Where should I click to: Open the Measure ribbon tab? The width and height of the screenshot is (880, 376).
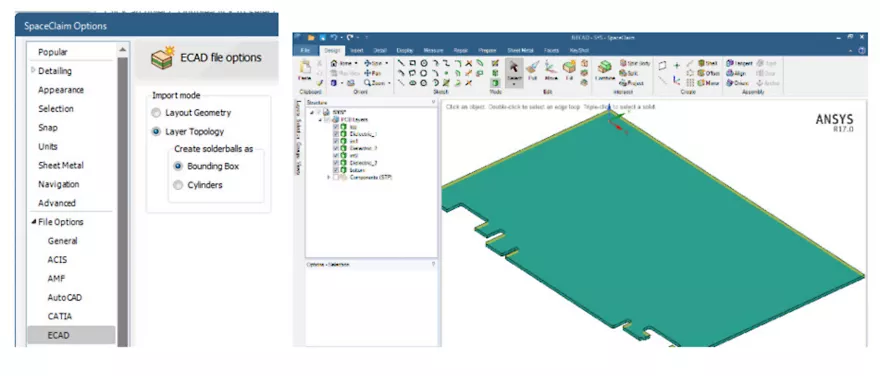click(x=433, y=51)
